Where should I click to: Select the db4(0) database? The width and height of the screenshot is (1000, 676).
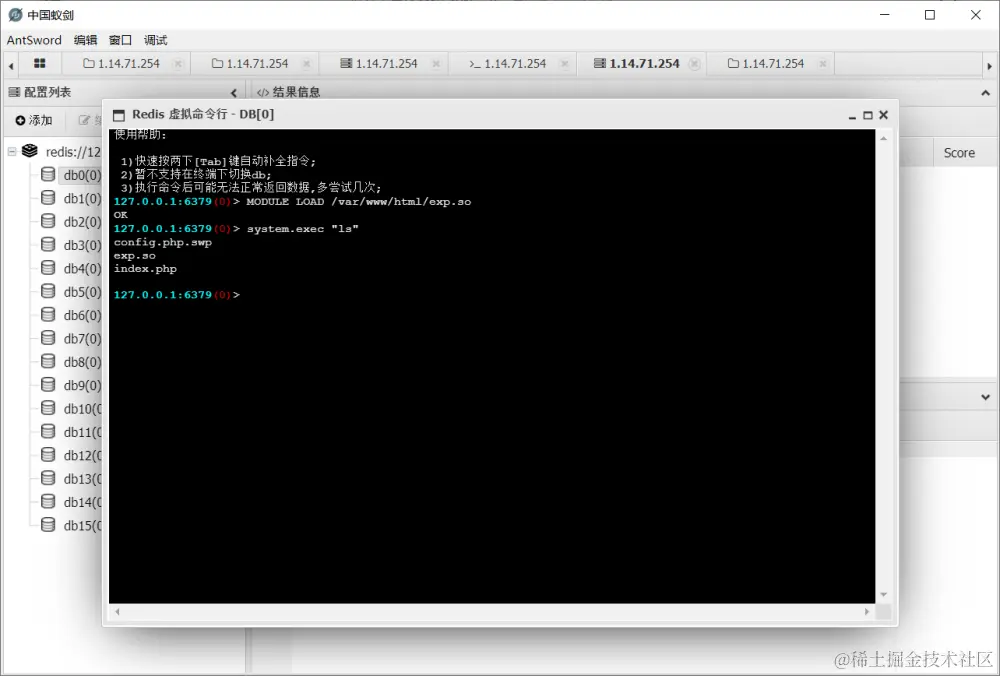pos(82,268)
